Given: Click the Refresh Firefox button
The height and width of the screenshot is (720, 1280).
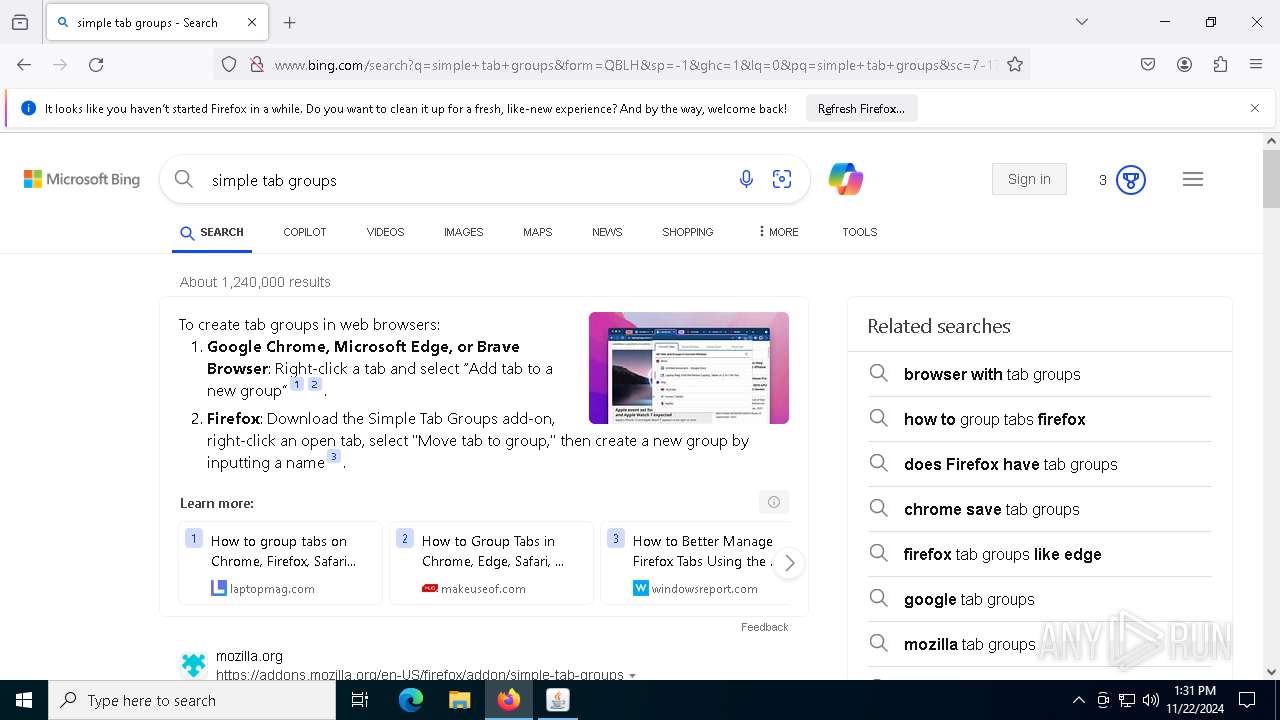Looking at the screenshot, I should click(861, 109).
